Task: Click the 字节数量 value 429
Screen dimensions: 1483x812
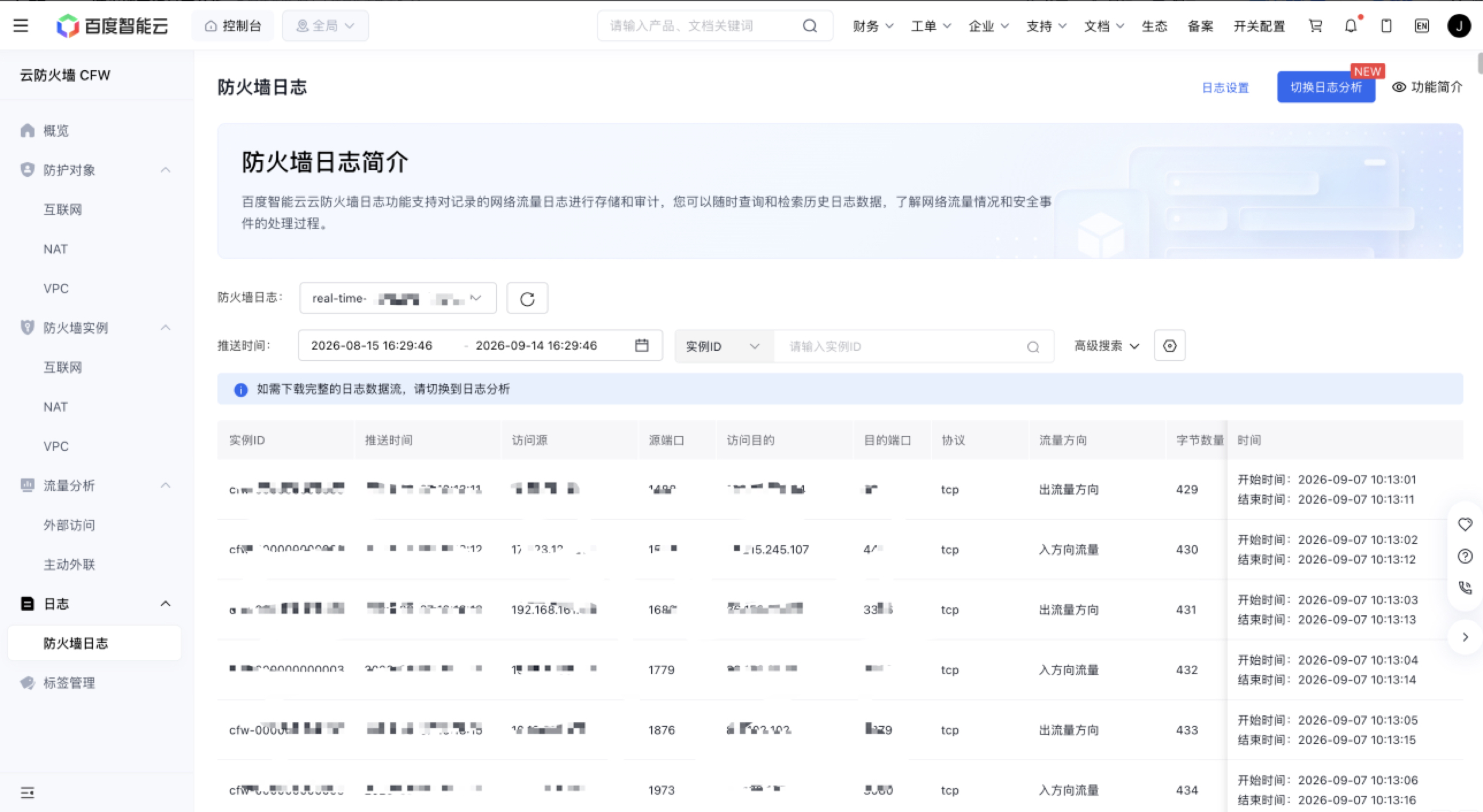Action: coord(1187,489)
